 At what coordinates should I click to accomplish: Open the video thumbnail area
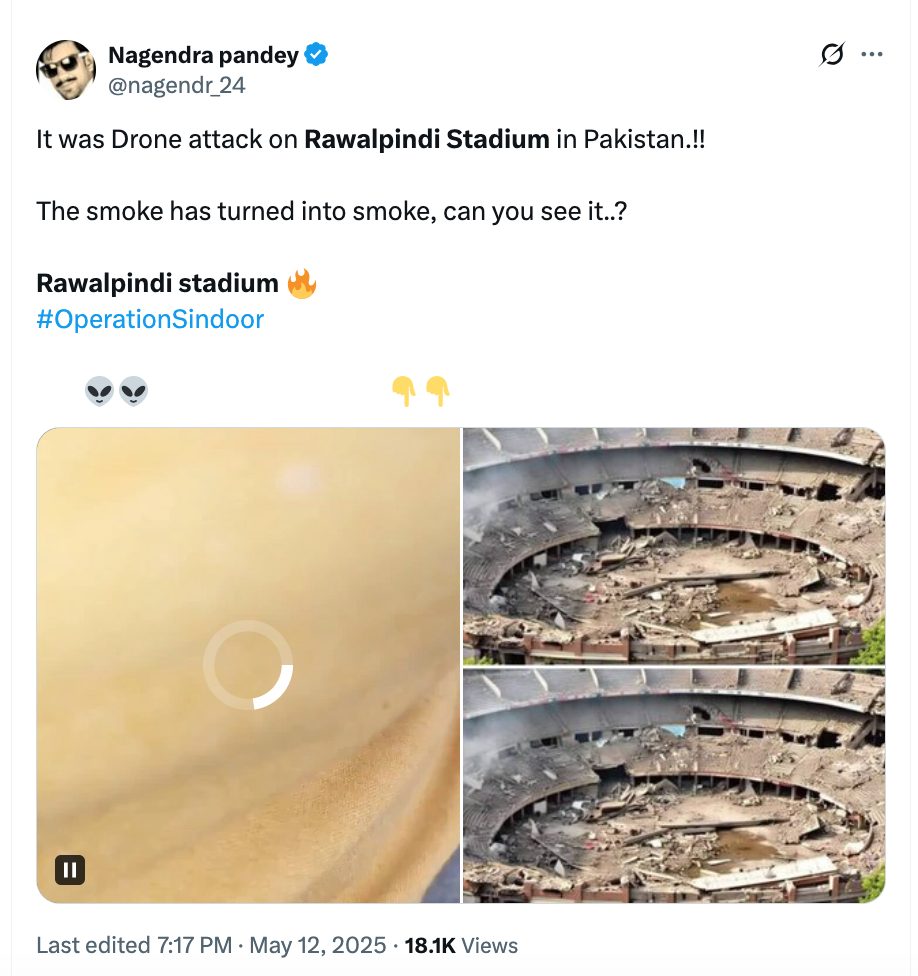[x=248, y=665]
